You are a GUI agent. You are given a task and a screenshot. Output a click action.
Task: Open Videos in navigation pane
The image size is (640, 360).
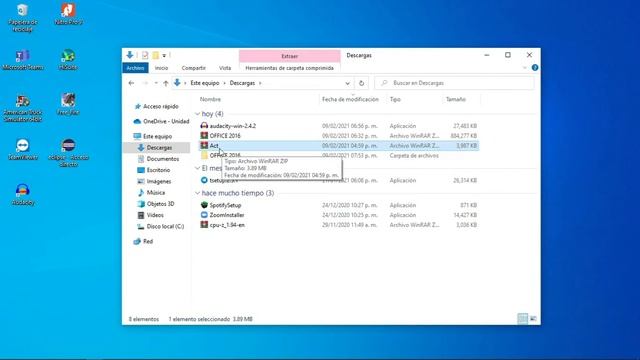[151, 215]
